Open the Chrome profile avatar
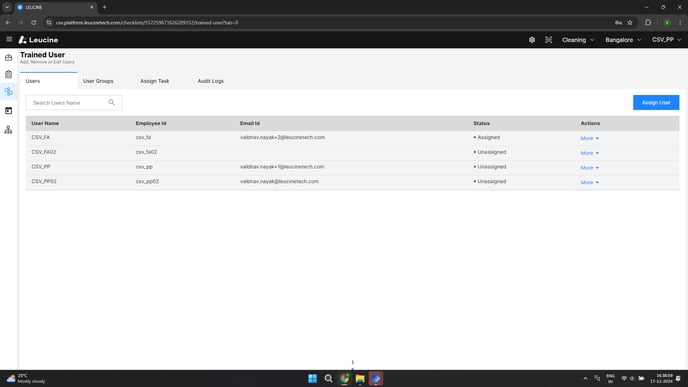The height and width of the screenshot is (387, 688). tap(667, 22)
